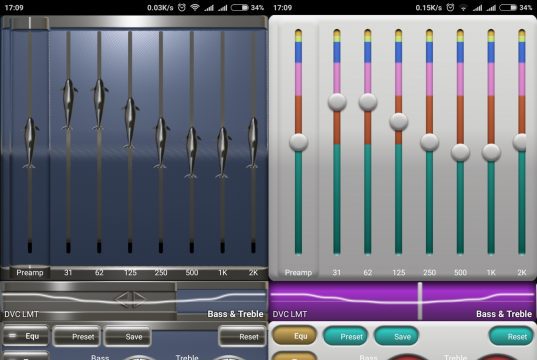The height and width of the screenshot is (360, 537).
Task: Click the divider handle on purple curve bar
Action: pos(420,301)
